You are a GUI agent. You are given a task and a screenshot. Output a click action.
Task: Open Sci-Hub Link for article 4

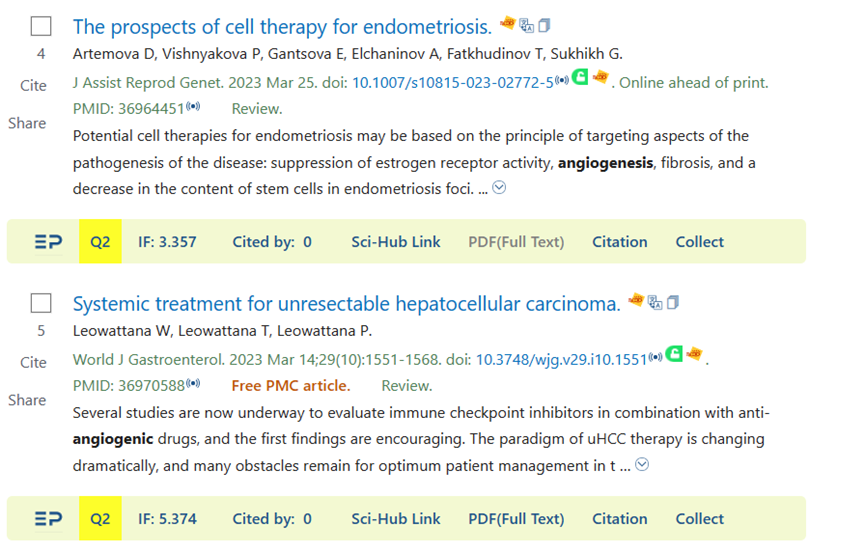tap(396, 242)
